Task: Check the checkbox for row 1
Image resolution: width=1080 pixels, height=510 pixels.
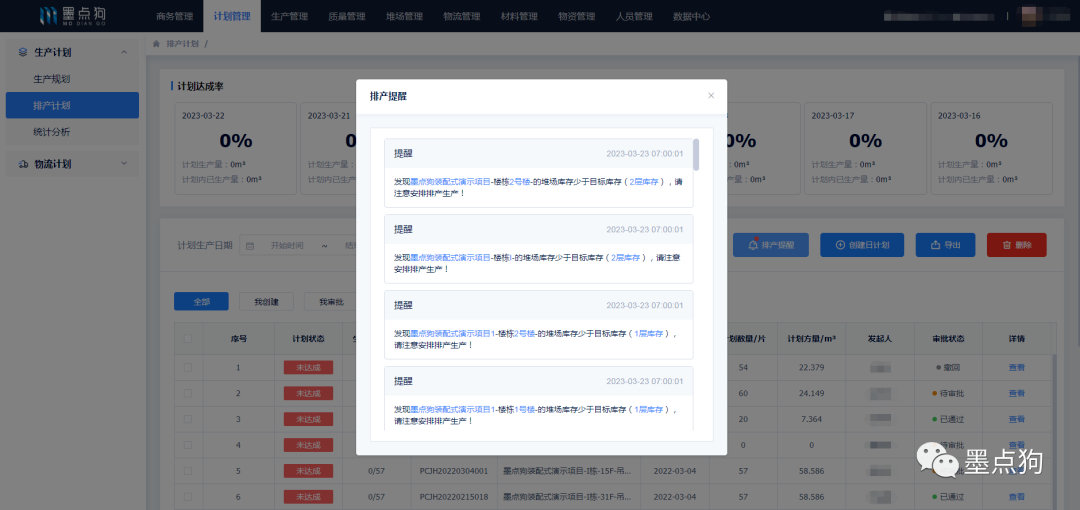Action: tap(188, 368)
